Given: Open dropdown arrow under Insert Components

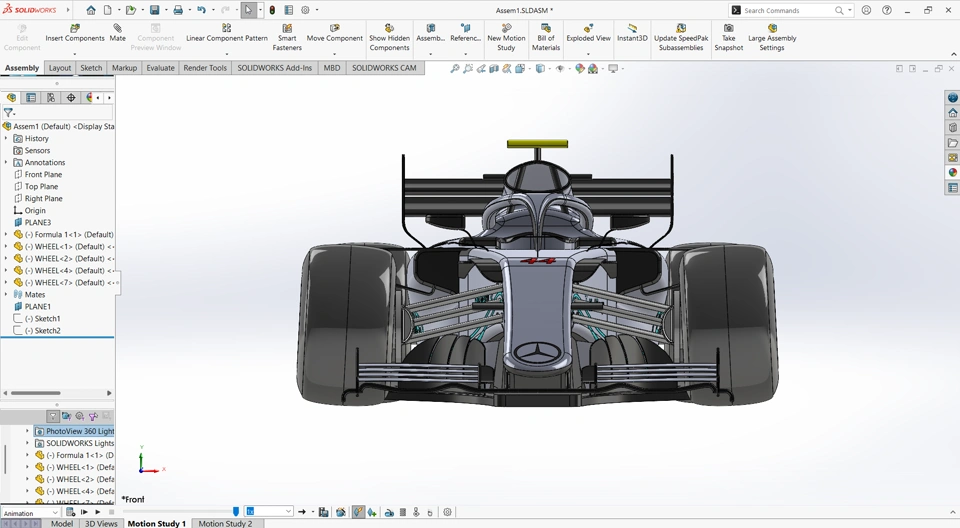Looking at the screenshot, I should click(x=75, y=55).
